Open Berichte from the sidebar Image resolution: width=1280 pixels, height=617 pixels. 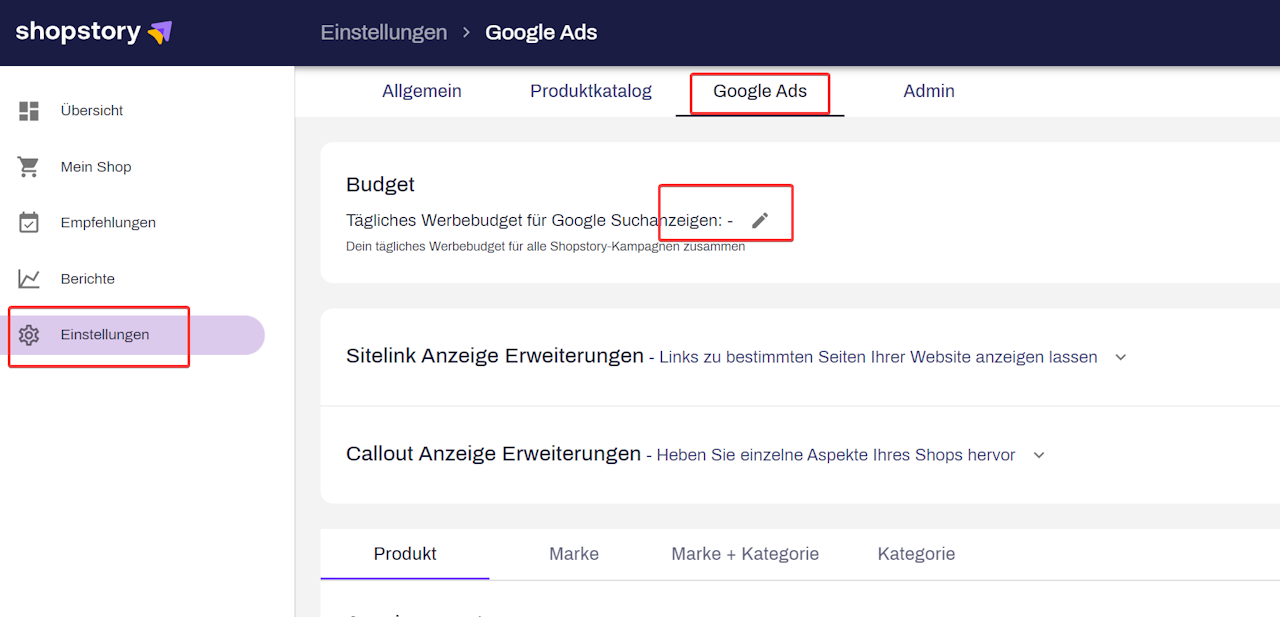88,279
